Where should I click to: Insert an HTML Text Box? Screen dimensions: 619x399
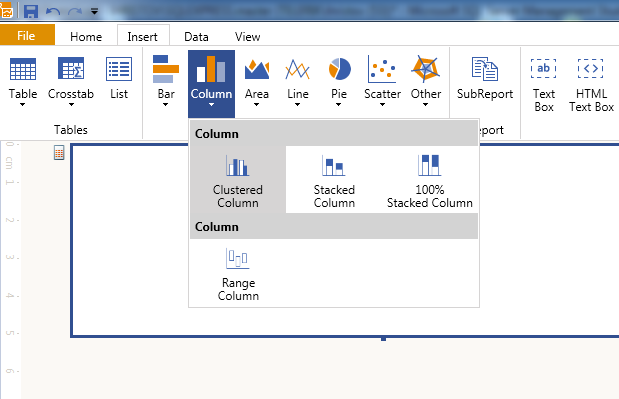tap(591, 84)
